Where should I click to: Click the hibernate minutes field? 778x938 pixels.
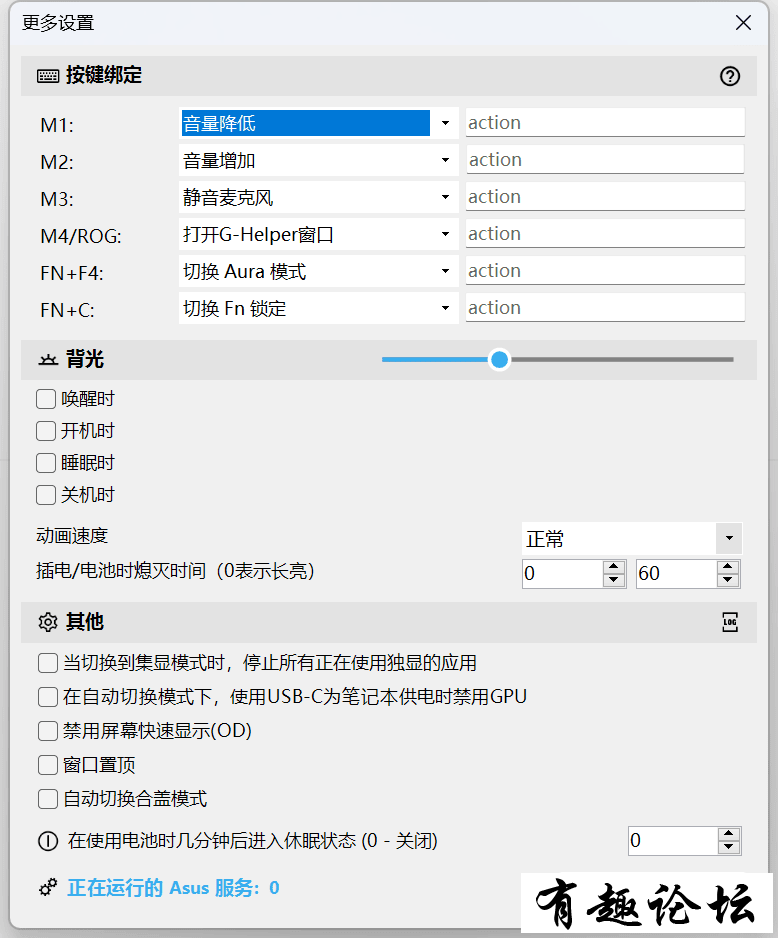pos(673,841)
